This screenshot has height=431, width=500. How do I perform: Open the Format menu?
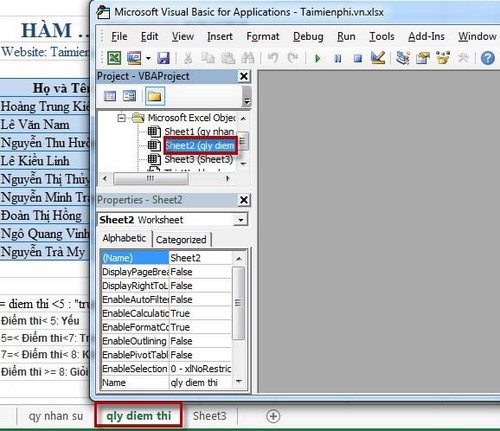(x=263, y=37)
